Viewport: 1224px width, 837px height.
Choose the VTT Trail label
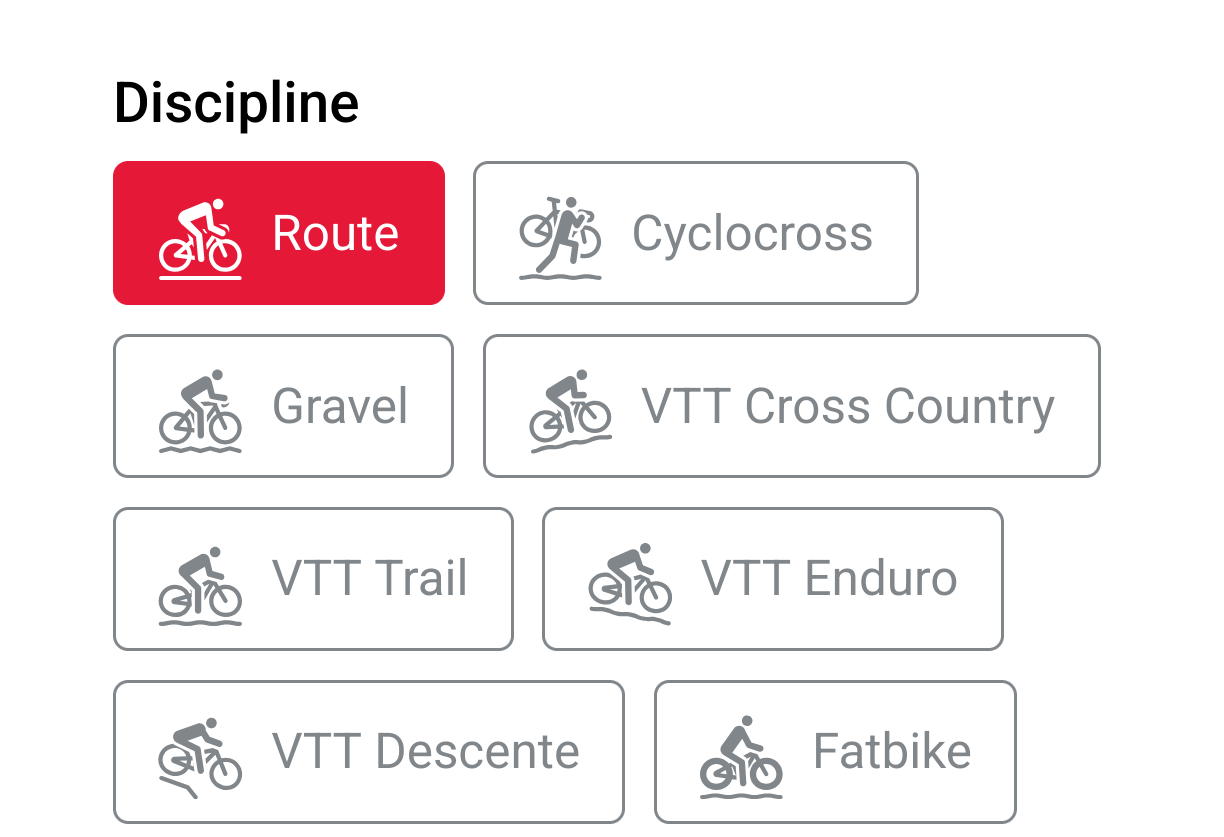click(370, 580)
